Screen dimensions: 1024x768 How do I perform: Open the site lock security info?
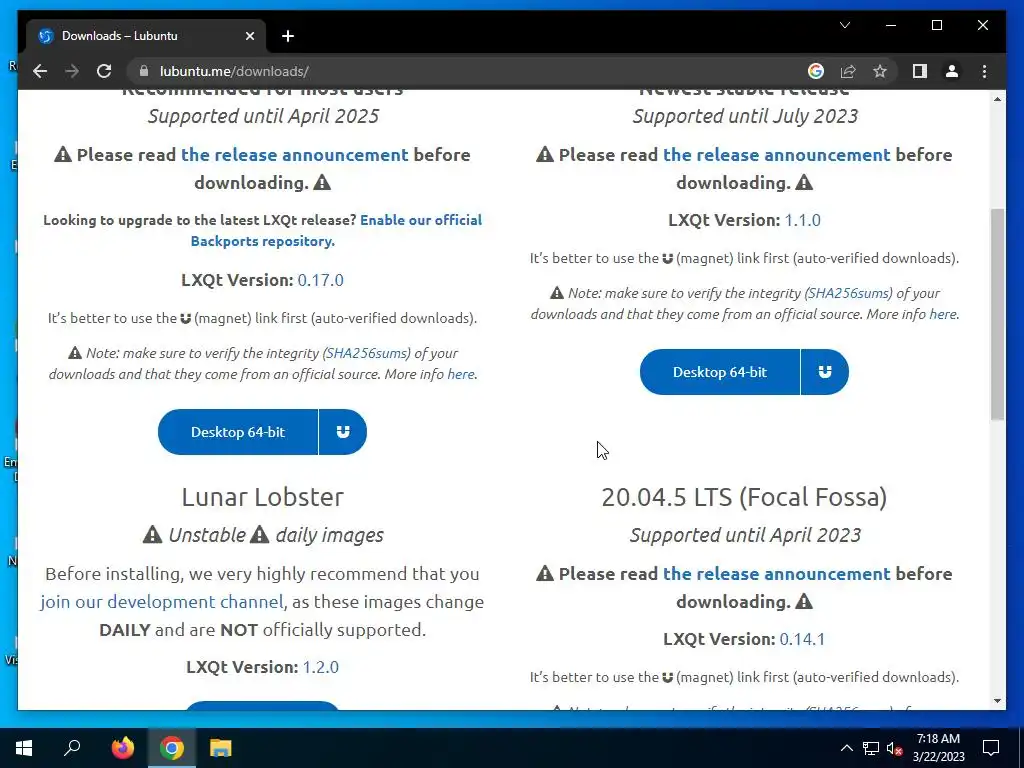144,71
